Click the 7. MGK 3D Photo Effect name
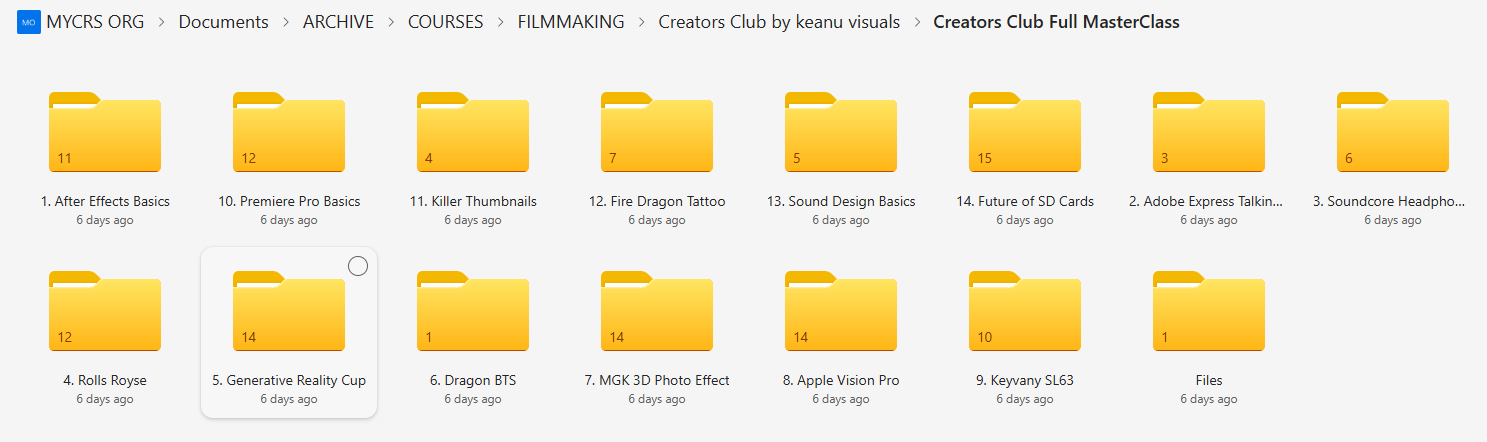This screenshot has width=1487, height=442. (657, 380)
